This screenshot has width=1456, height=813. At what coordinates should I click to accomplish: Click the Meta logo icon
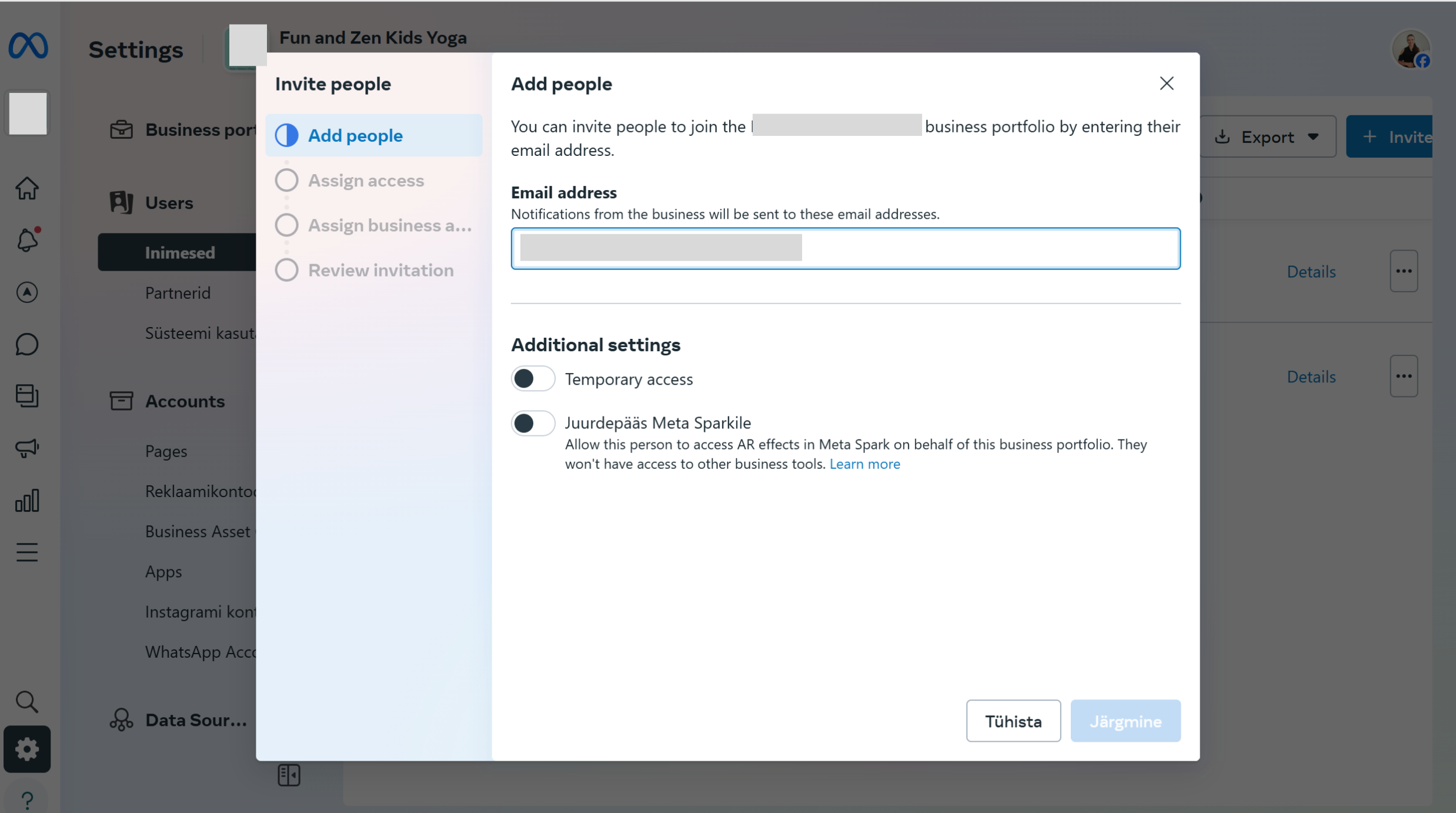[28, 46]
